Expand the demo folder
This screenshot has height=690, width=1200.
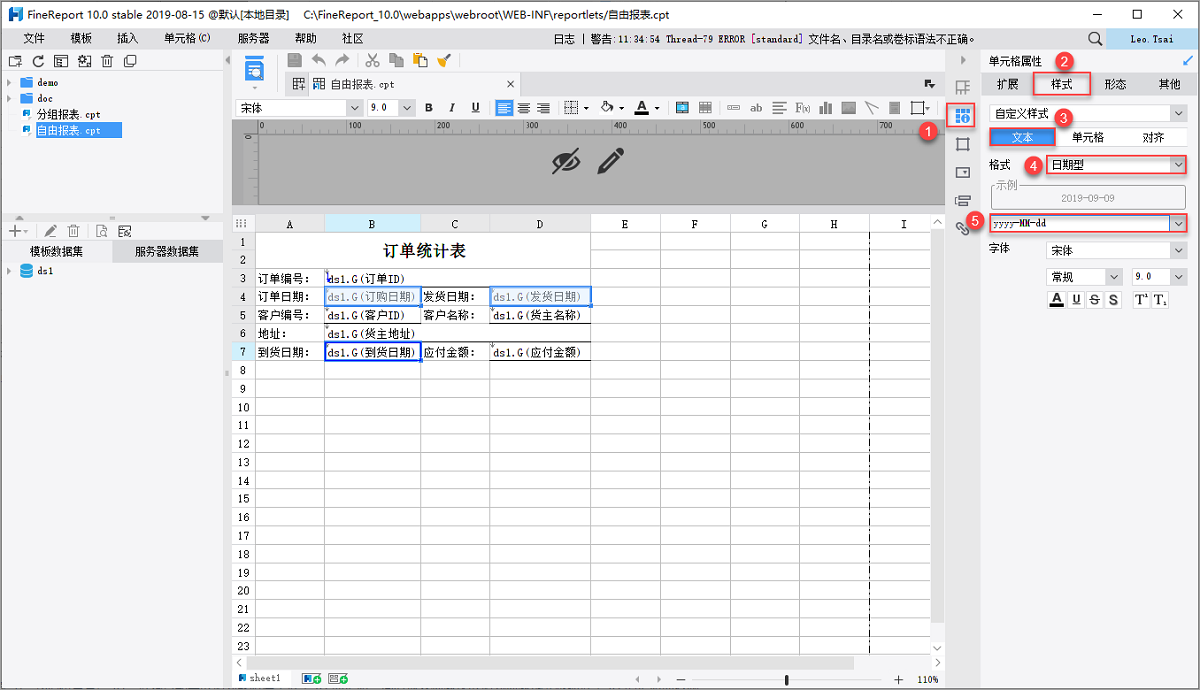point(9,83)
